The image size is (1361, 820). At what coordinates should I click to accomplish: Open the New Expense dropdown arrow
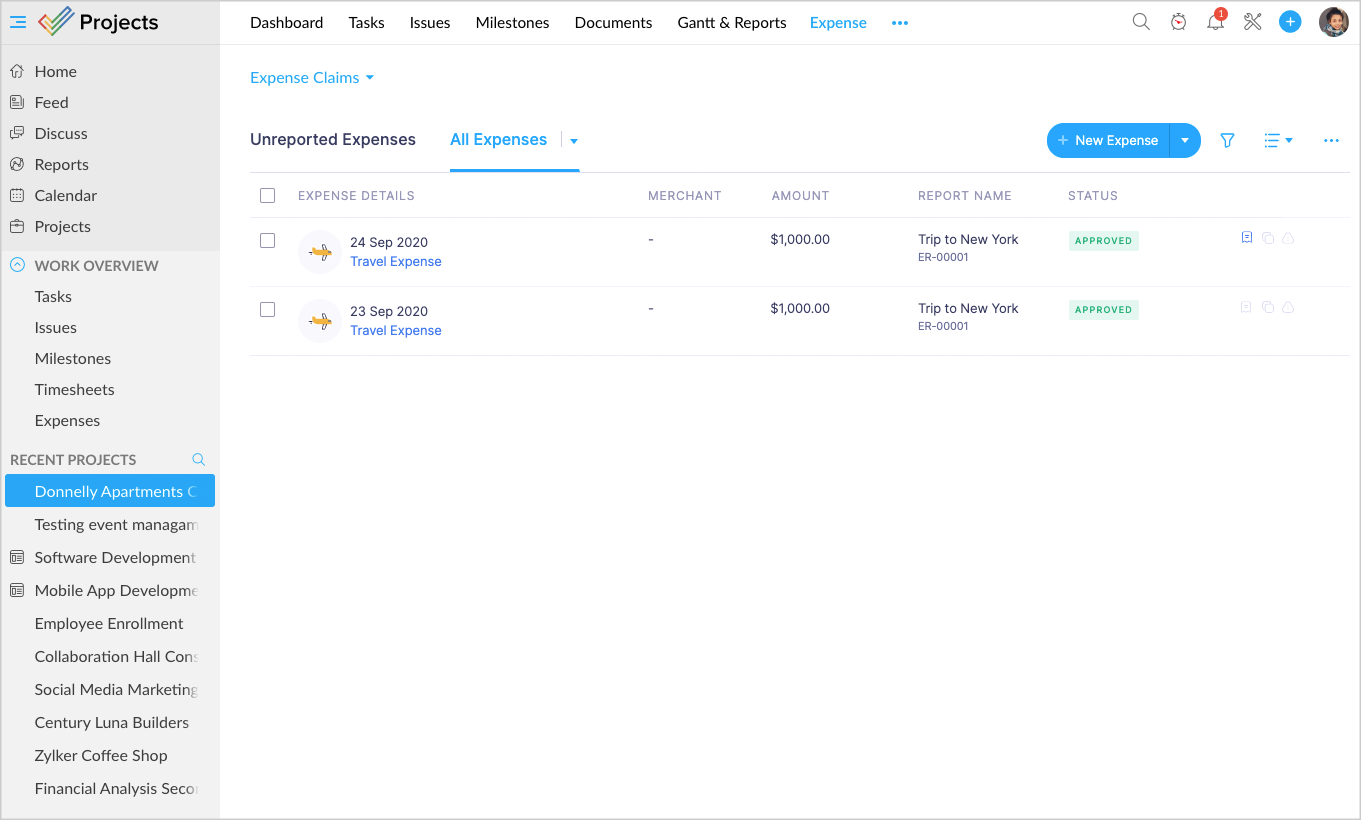1185,141
